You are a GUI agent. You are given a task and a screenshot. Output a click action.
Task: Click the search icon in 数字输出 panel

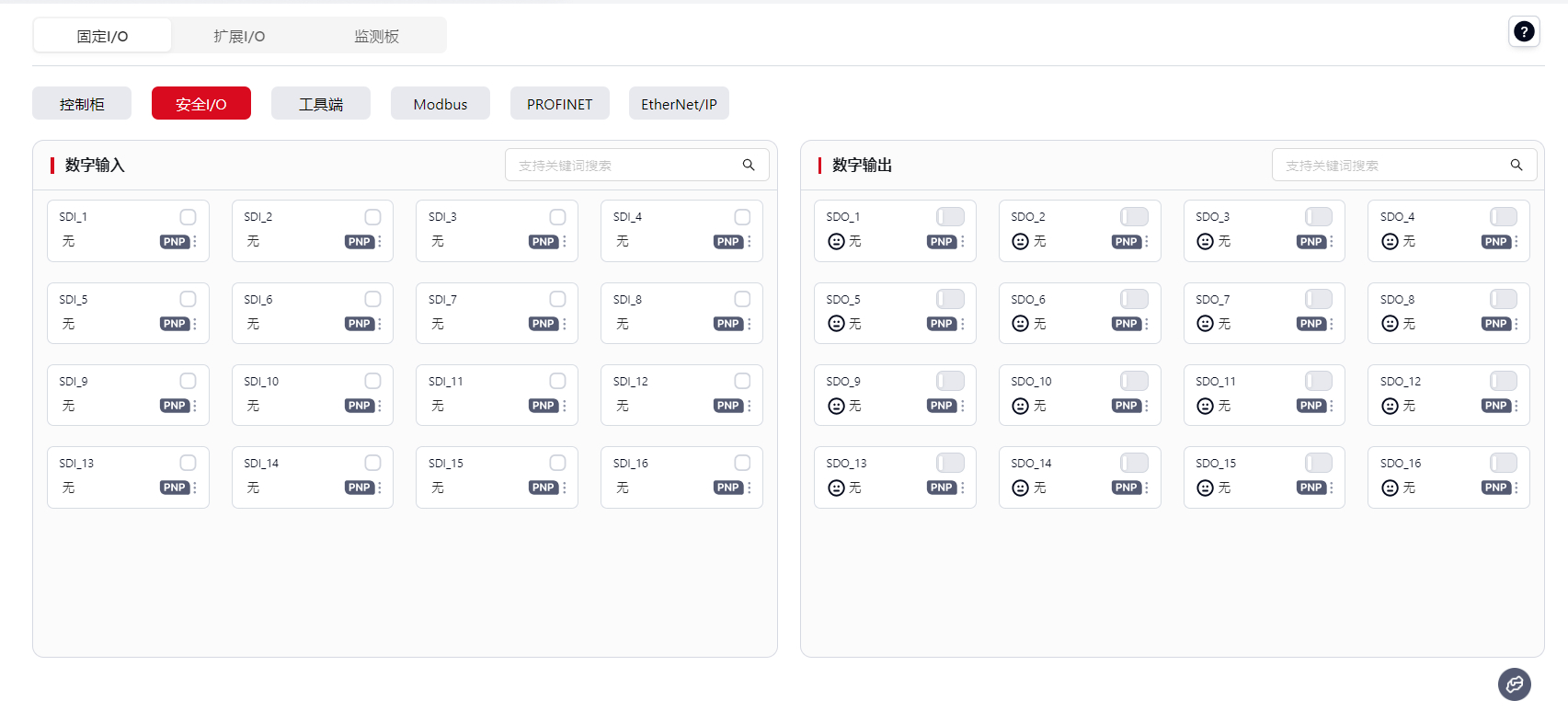click(1516, 166)
